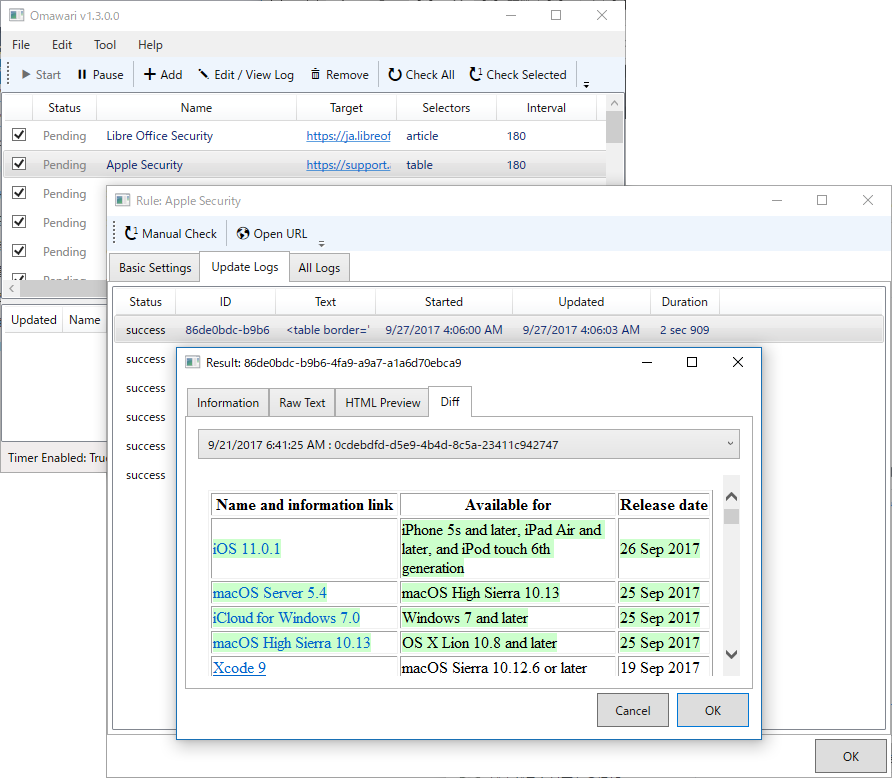Open the File menu
The image size is (892, 778).
pyautogui.click(x=21, y=45)
